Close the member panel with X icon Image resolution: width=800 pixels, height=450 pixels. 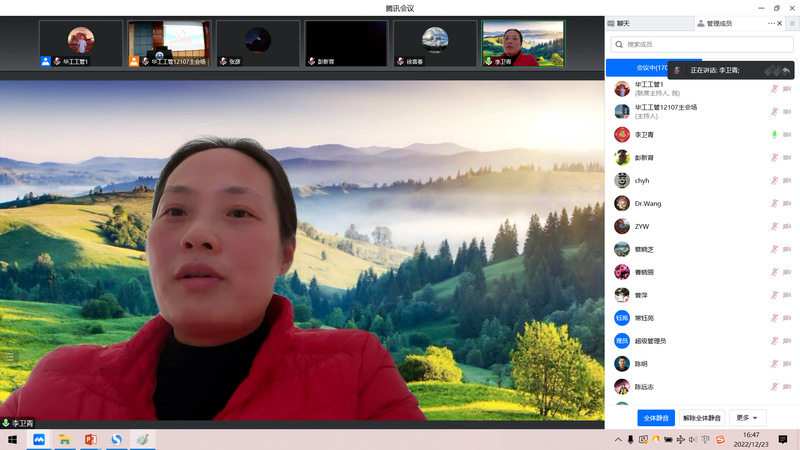click(780, 23)
